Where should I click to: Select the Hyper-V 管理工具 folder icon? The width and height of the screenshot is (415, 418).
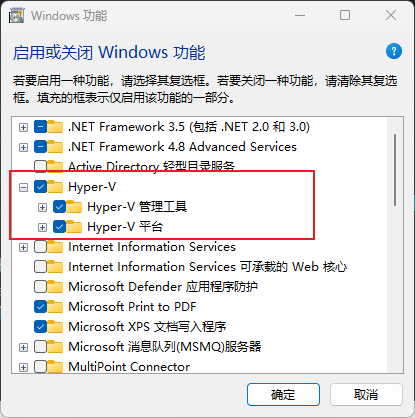click(74, 207)
